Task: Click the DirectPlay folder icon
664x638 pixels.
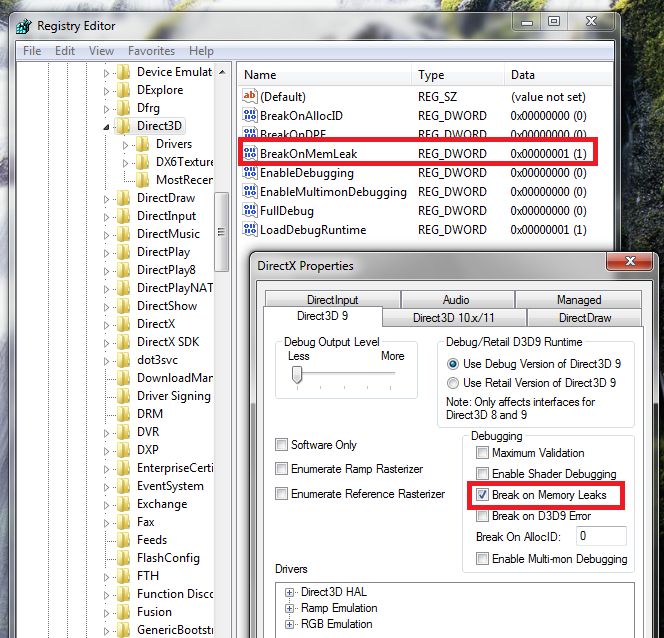Action: pos(124,252)
